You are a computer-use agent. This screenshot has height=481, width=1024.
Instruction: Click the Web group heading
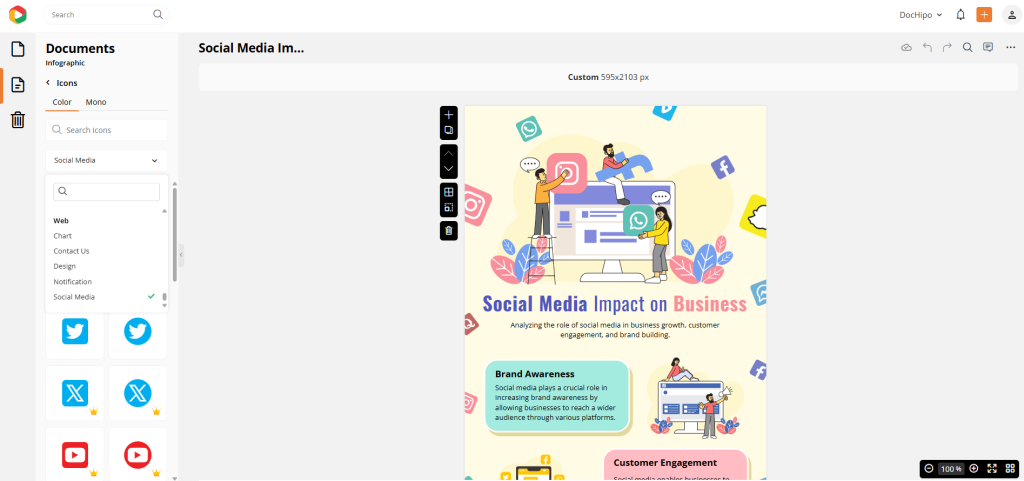click(61, 221)
